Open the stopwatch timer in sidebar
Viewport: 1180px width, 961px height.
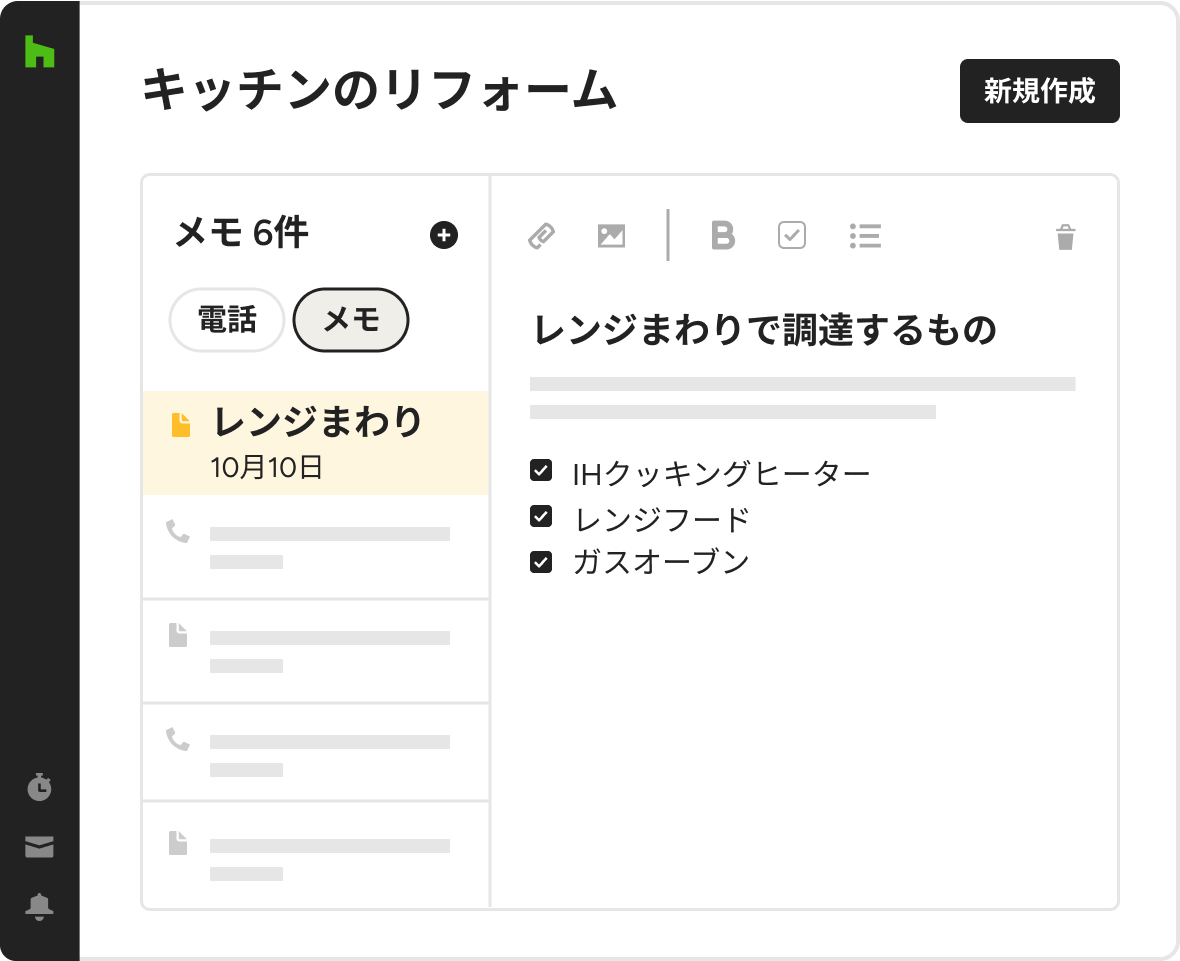[x=39, y=786]
